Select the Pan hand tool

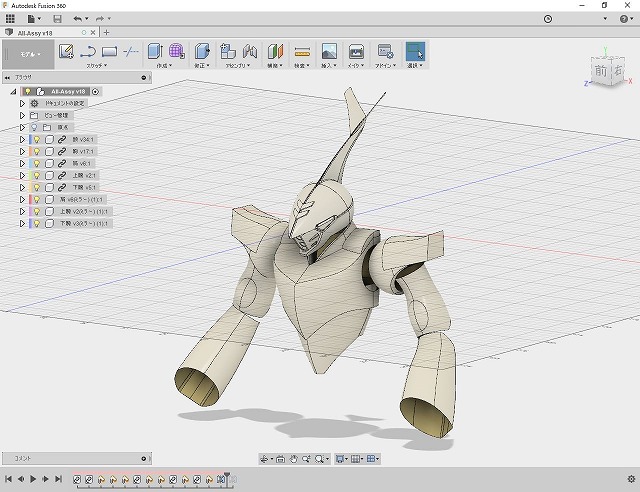click(x=293, y=459)
